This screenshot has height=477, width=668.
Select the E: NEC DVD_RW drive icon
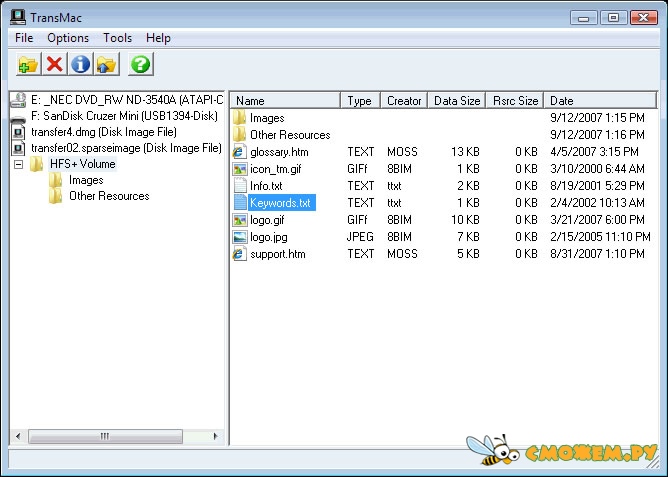(x=18, y=101)
